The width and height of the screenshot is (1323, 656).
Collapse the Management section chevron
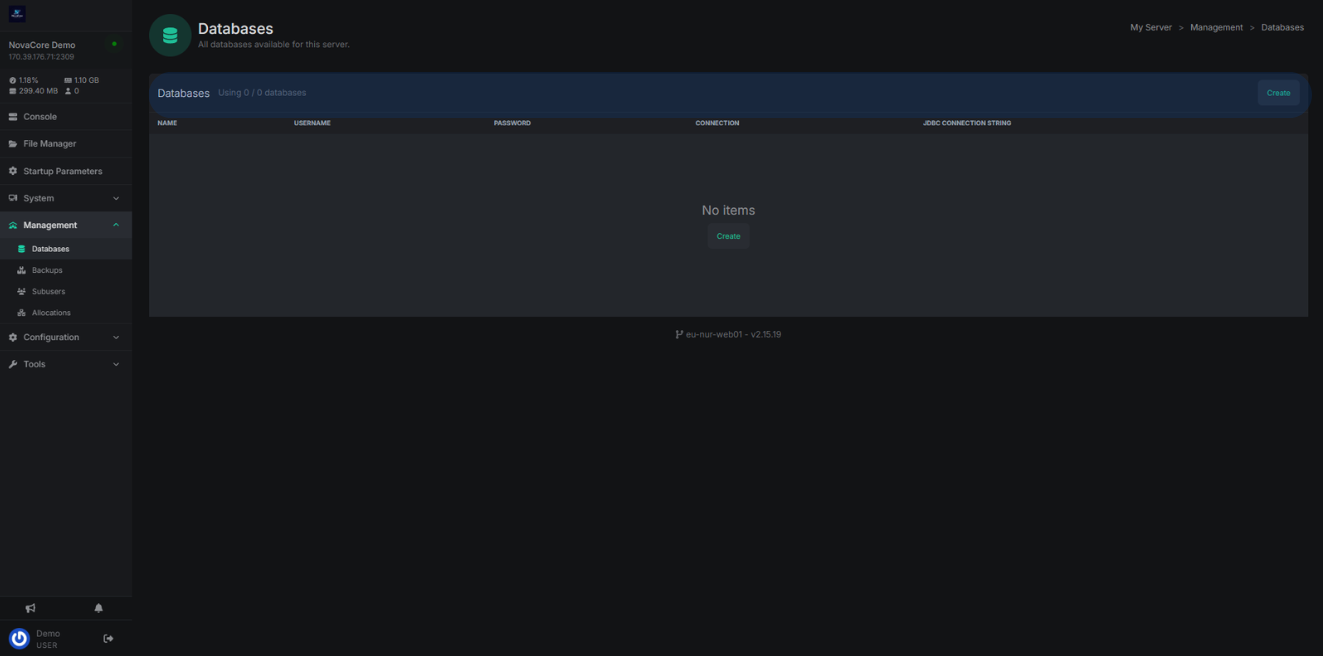116,225
